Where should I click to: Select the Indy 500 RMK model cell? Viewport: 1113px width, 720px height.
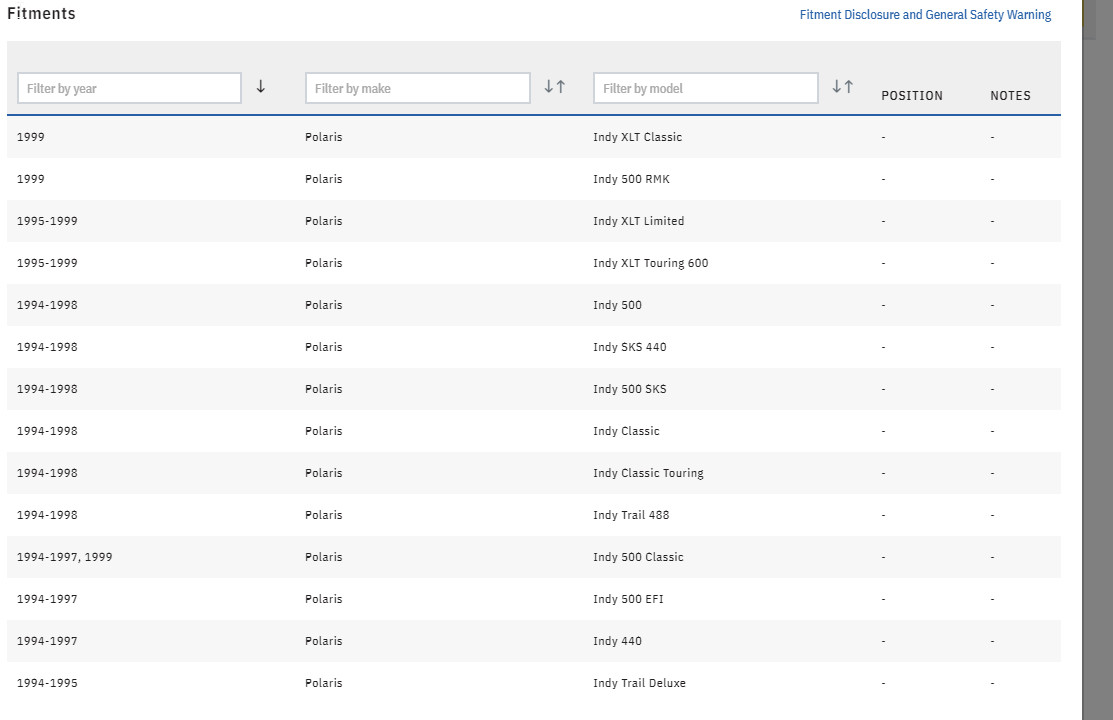click(631, 179)
